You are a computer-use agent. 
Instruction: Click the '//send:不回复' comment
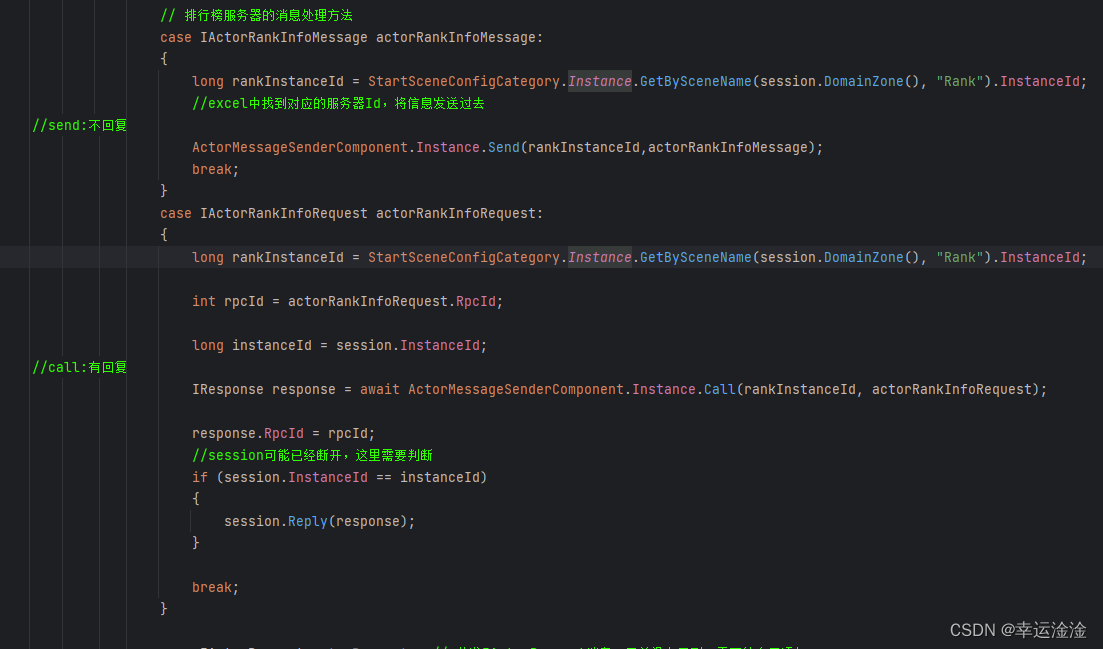click(x=79, y=125)
